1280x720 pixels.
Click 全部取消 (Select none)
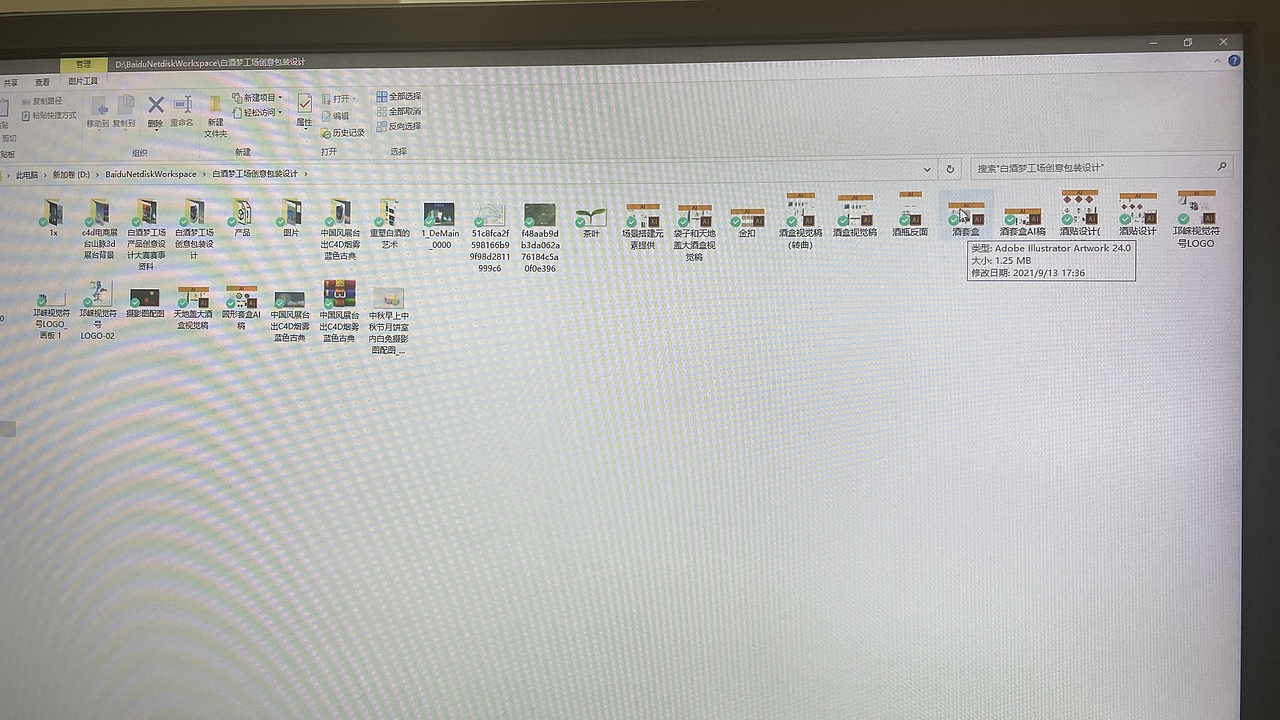(398, 111)
